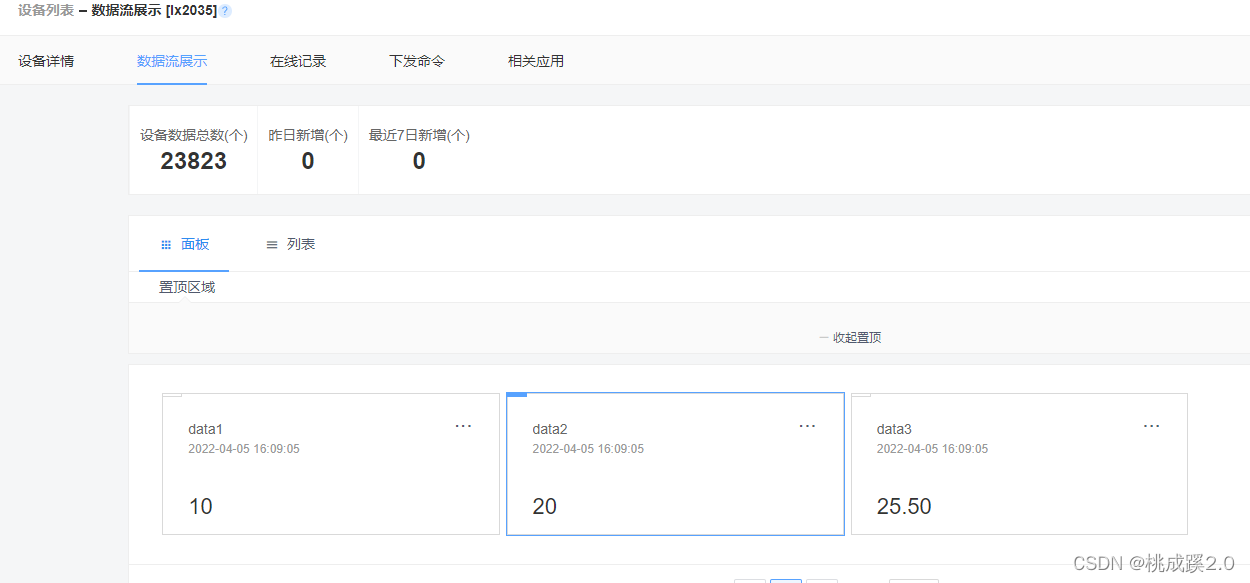Switch to the 下发命令 tab
Image resolution: width=1250 pixels, height=583 pixels.
pyautogui.click(x=416, y=60)
